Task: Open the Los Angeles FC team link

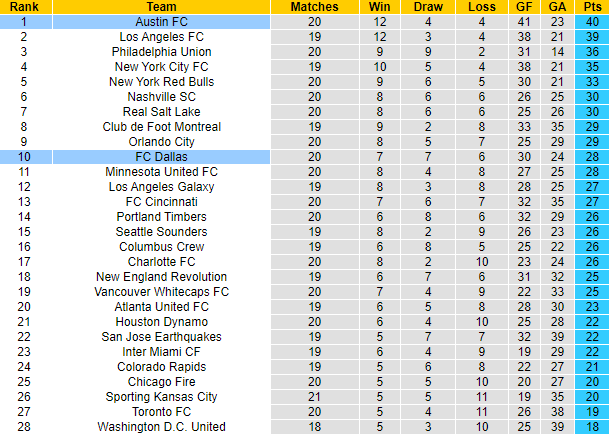Action: [x=161, y=36]
